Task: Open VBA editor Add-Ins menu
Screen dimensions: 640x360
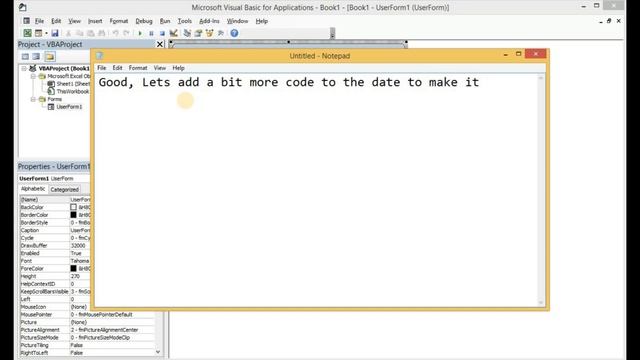Action: pyautogui.click(x=209, y=21)
